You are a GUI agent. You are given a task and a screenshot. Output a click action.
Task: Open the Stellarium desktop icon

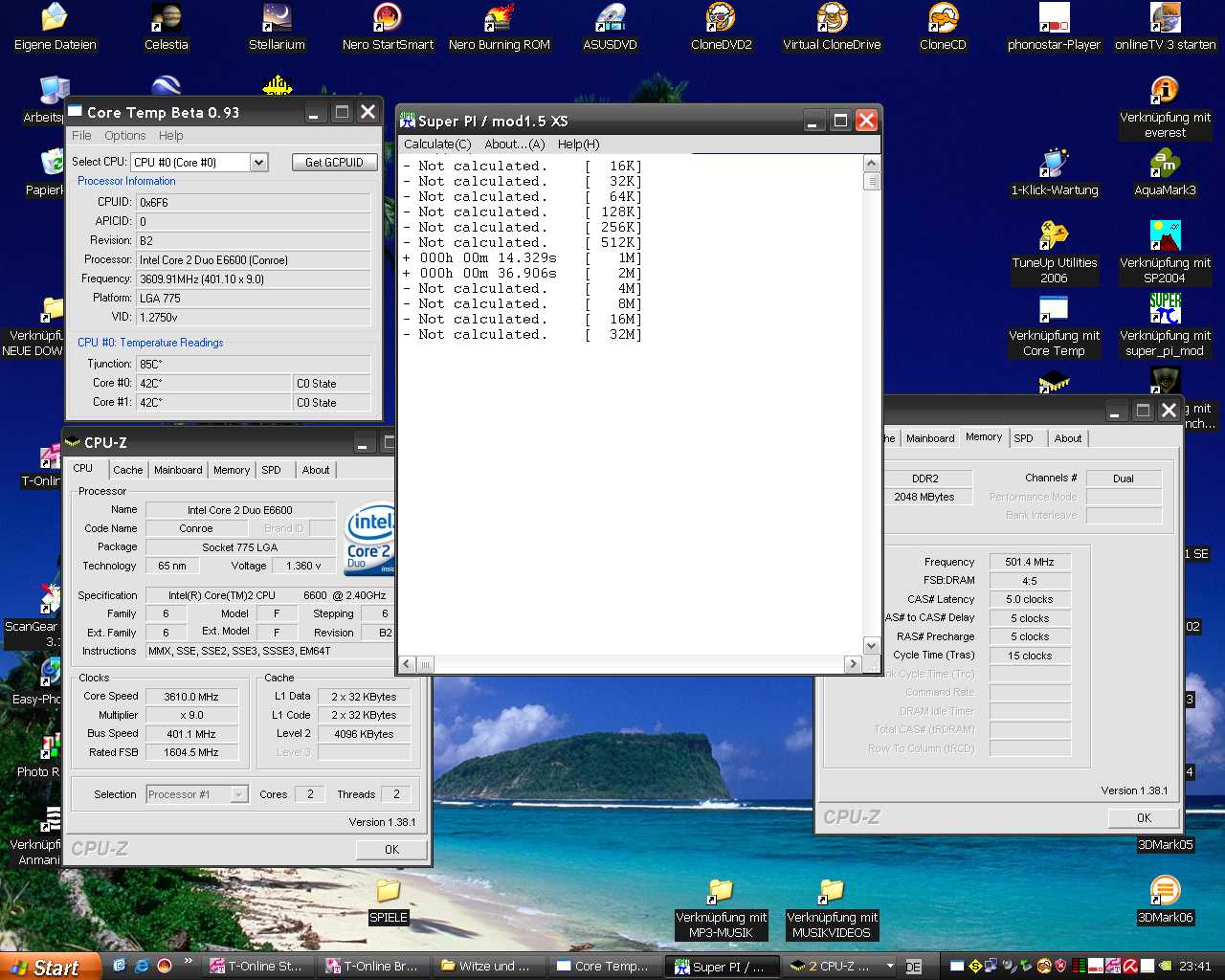(277, 27)
